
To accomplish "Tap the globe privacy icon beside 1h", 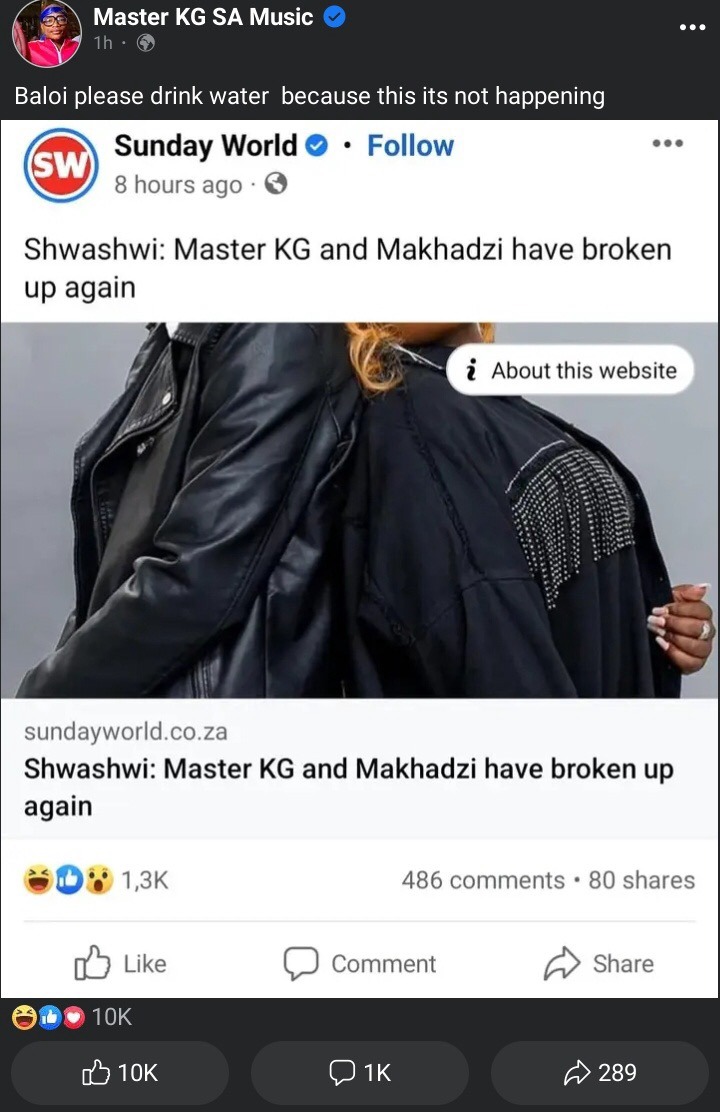I will pos(145,43).
